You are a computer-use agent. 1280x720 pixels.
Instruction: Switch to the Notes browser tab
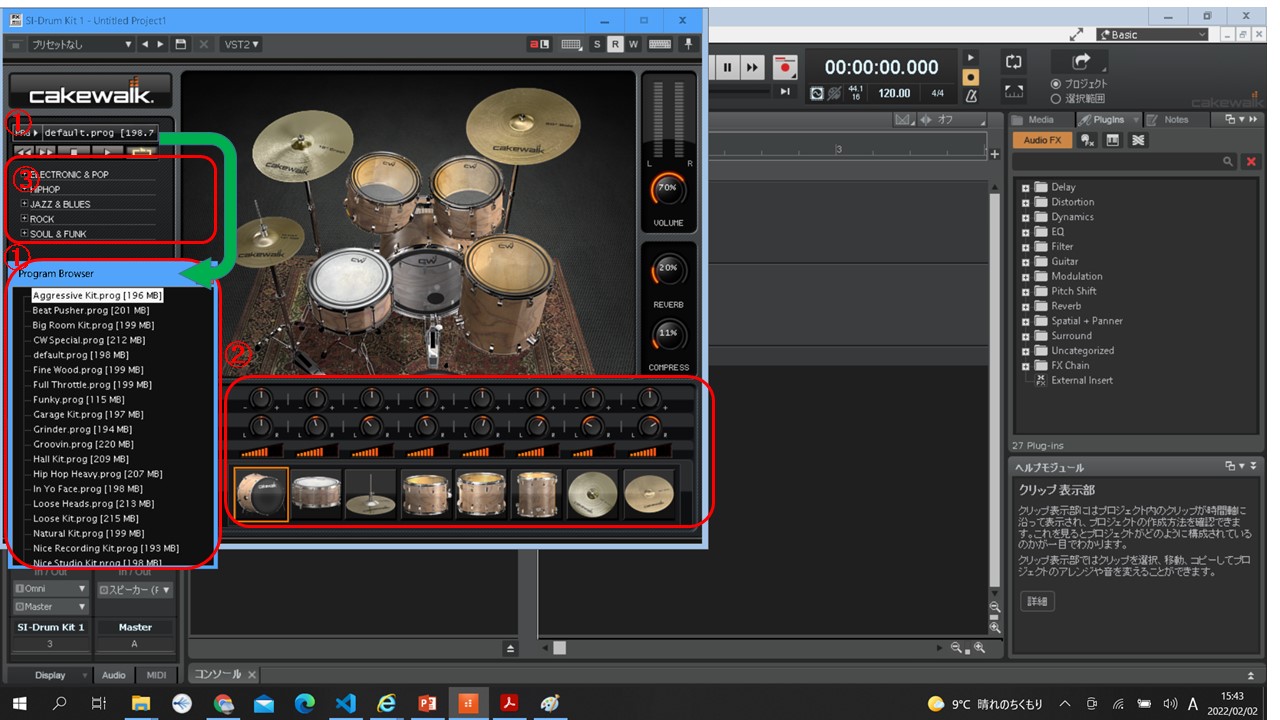pyautogui.click(x=1176, y=120)
